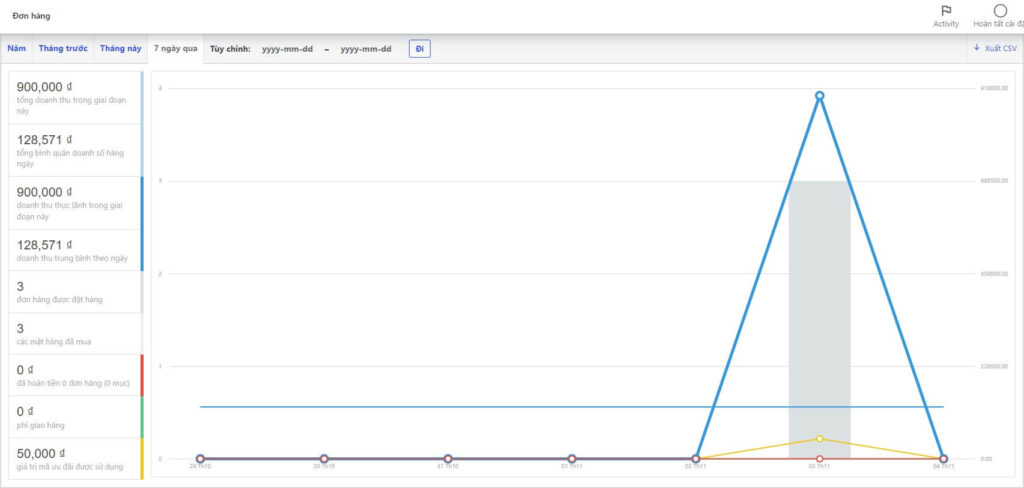
Task: Focus the custom range end date field
Action: click(365, 49)
